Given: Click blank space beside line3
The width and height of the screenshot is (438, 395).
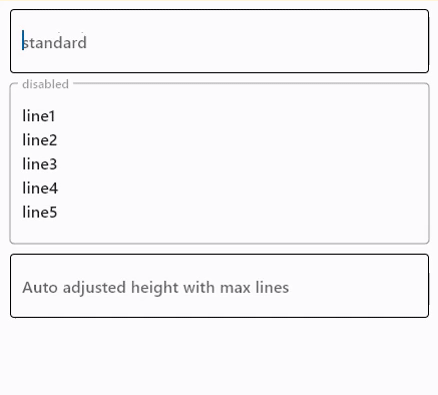Looking at the screenshot, I should pyautogui.click(x=240, y=164).
